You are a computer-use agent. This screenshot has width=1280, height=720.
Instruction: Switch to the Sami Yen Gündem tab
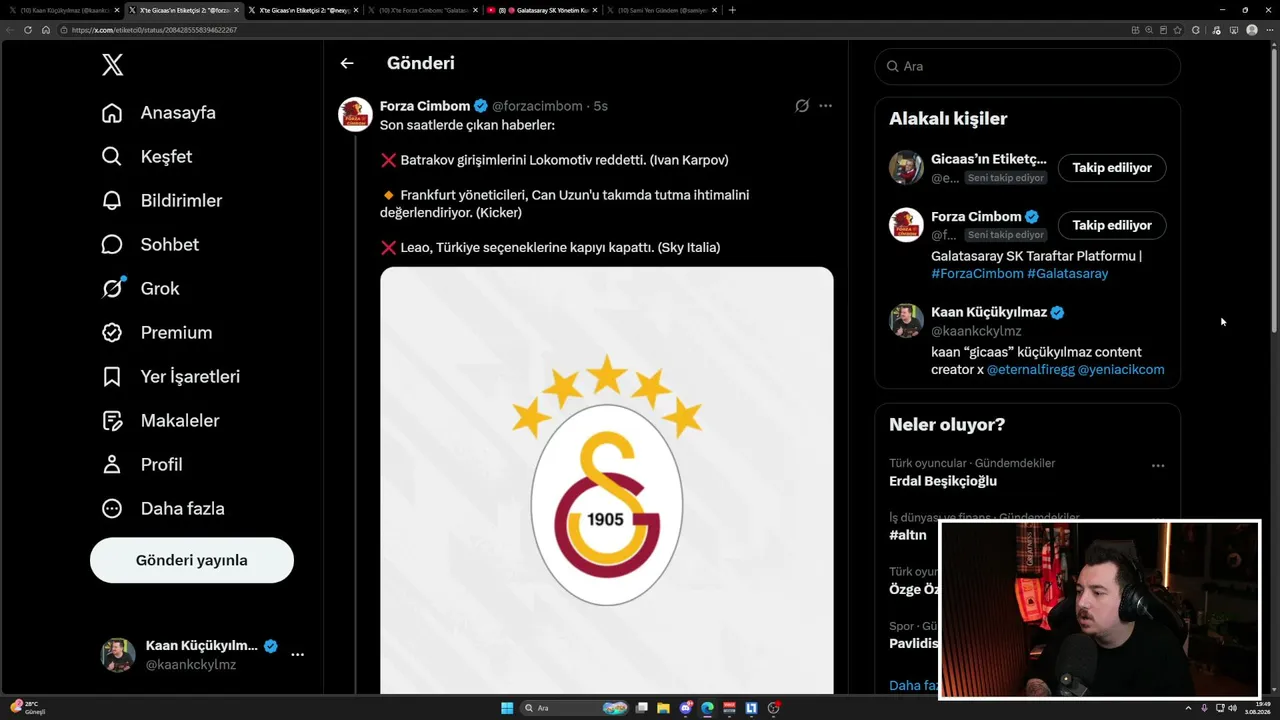coord(660,10)
